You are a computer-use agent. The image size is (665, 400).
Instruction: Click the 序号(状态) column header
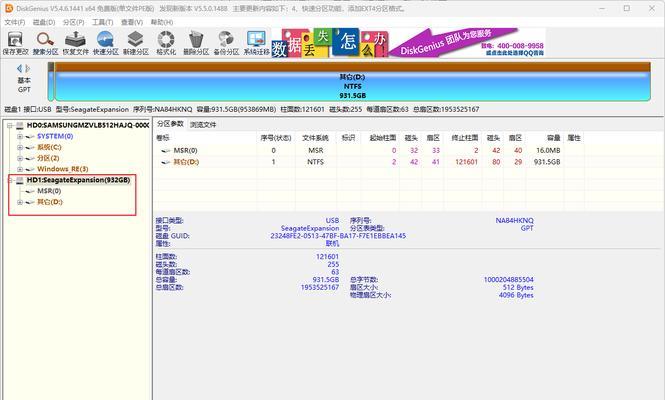click(276, 138)
